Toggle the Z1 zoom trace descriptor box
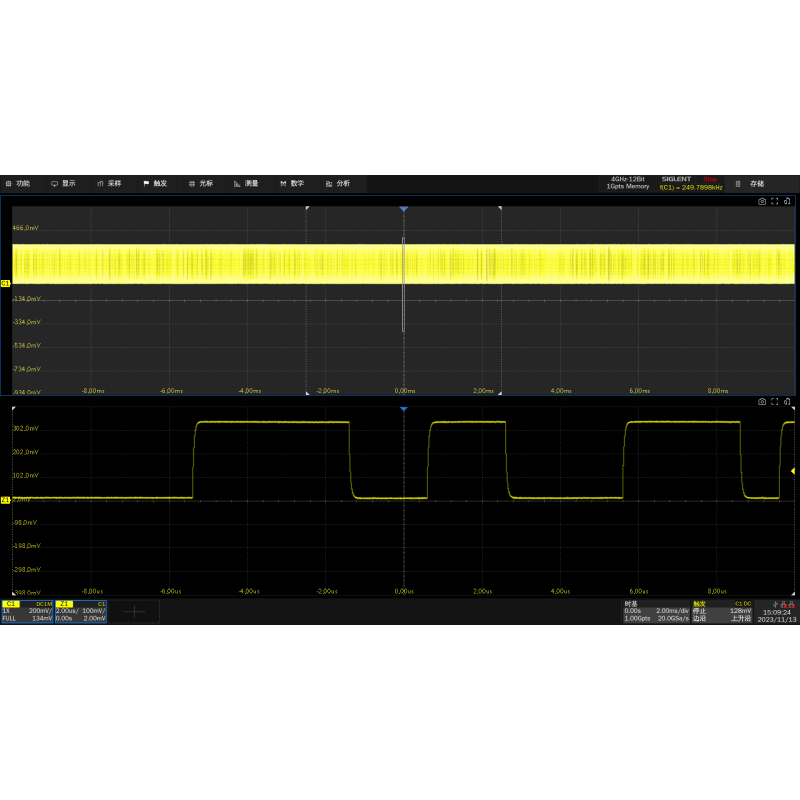Viewport: 800px width, 800px height. coord(80,612)
